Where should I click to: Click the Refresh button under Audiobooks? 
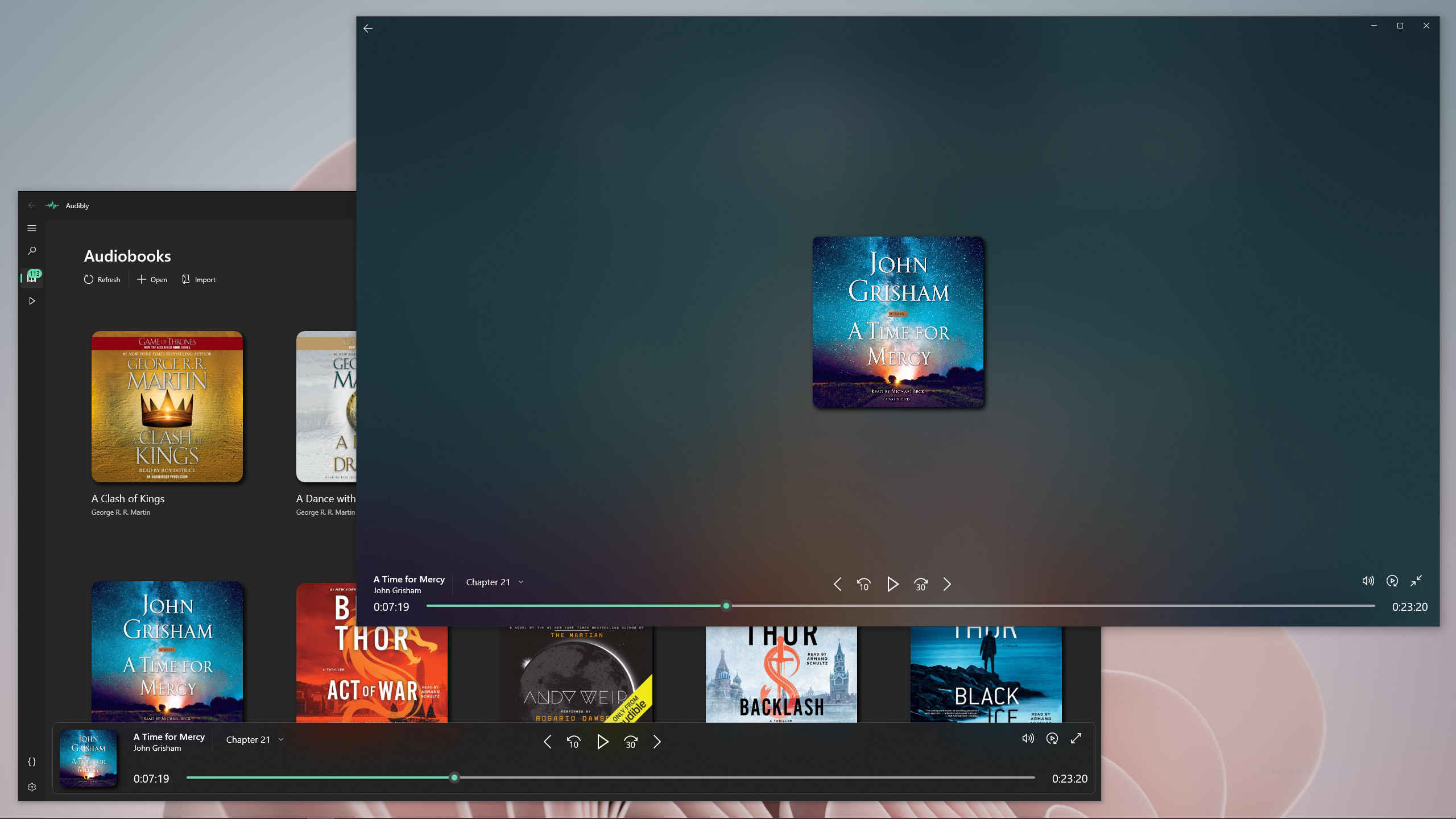coord(102,279)
